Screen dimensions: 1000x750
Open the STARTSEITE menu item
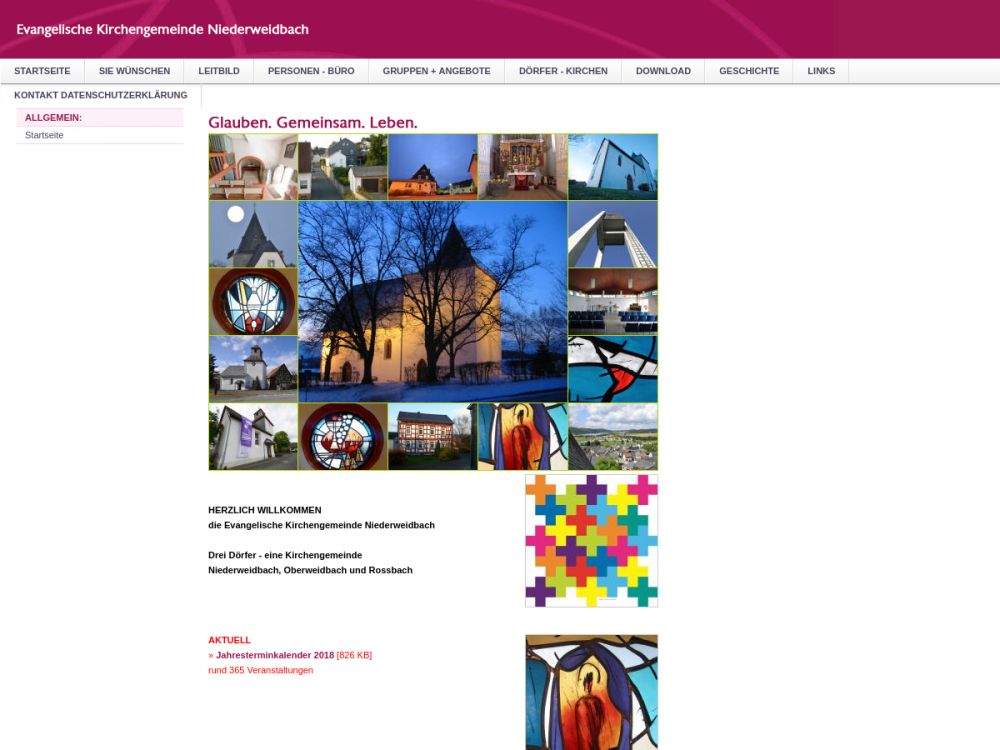(x=42, y=71)
